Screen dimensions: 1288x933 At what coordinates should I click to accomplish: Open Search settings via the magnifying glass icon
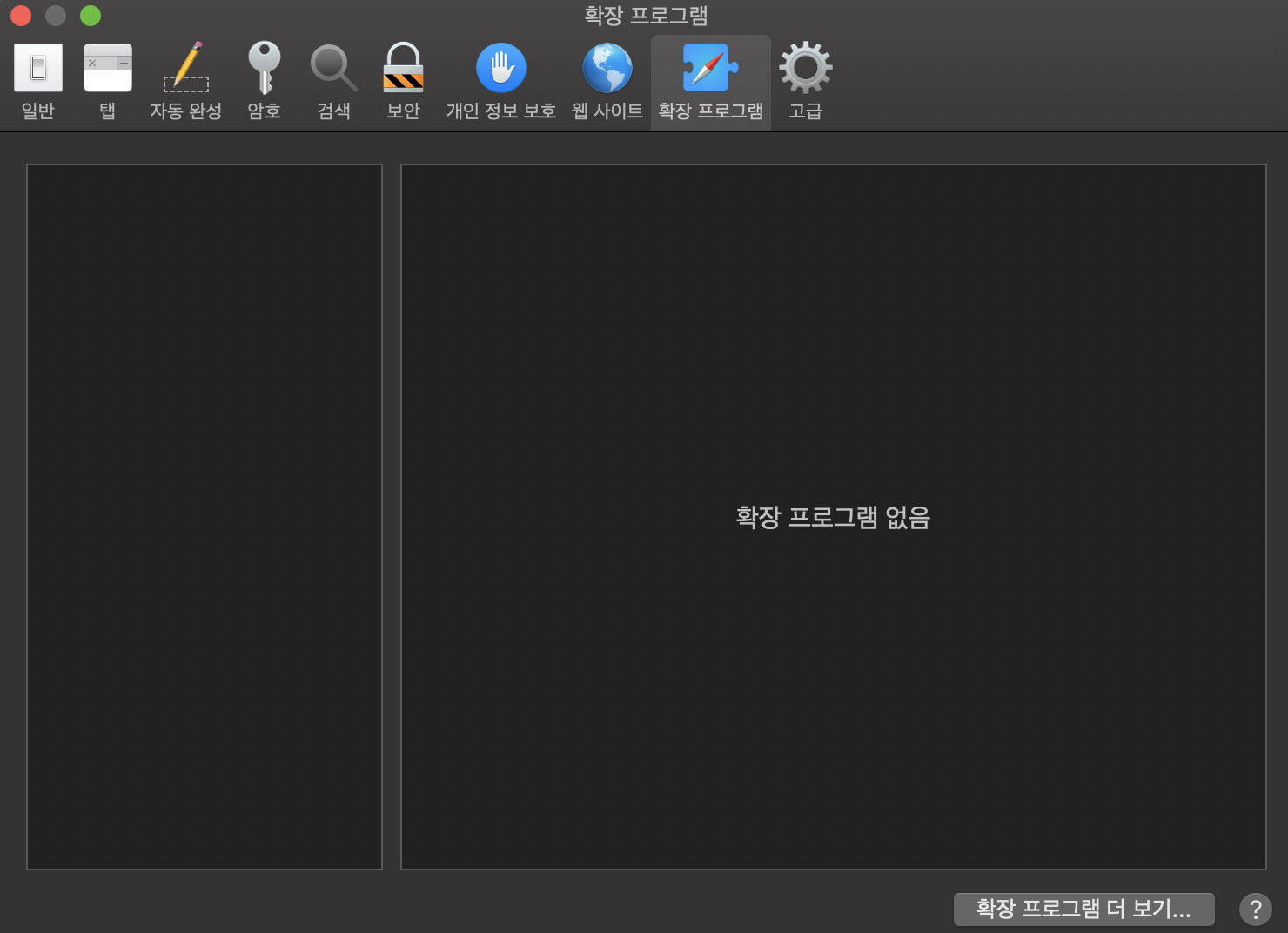pos(333,68)
